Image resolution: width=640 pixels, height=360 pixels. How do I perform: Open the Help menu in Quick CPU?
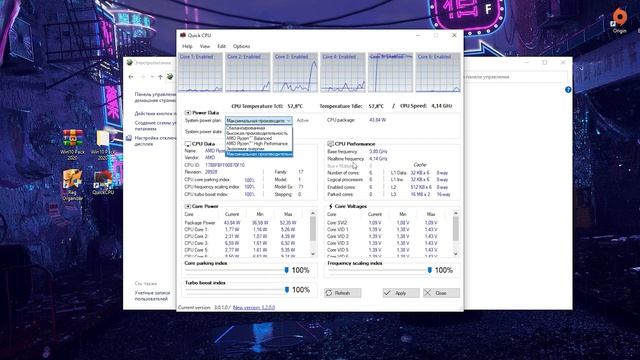point(187,46)
